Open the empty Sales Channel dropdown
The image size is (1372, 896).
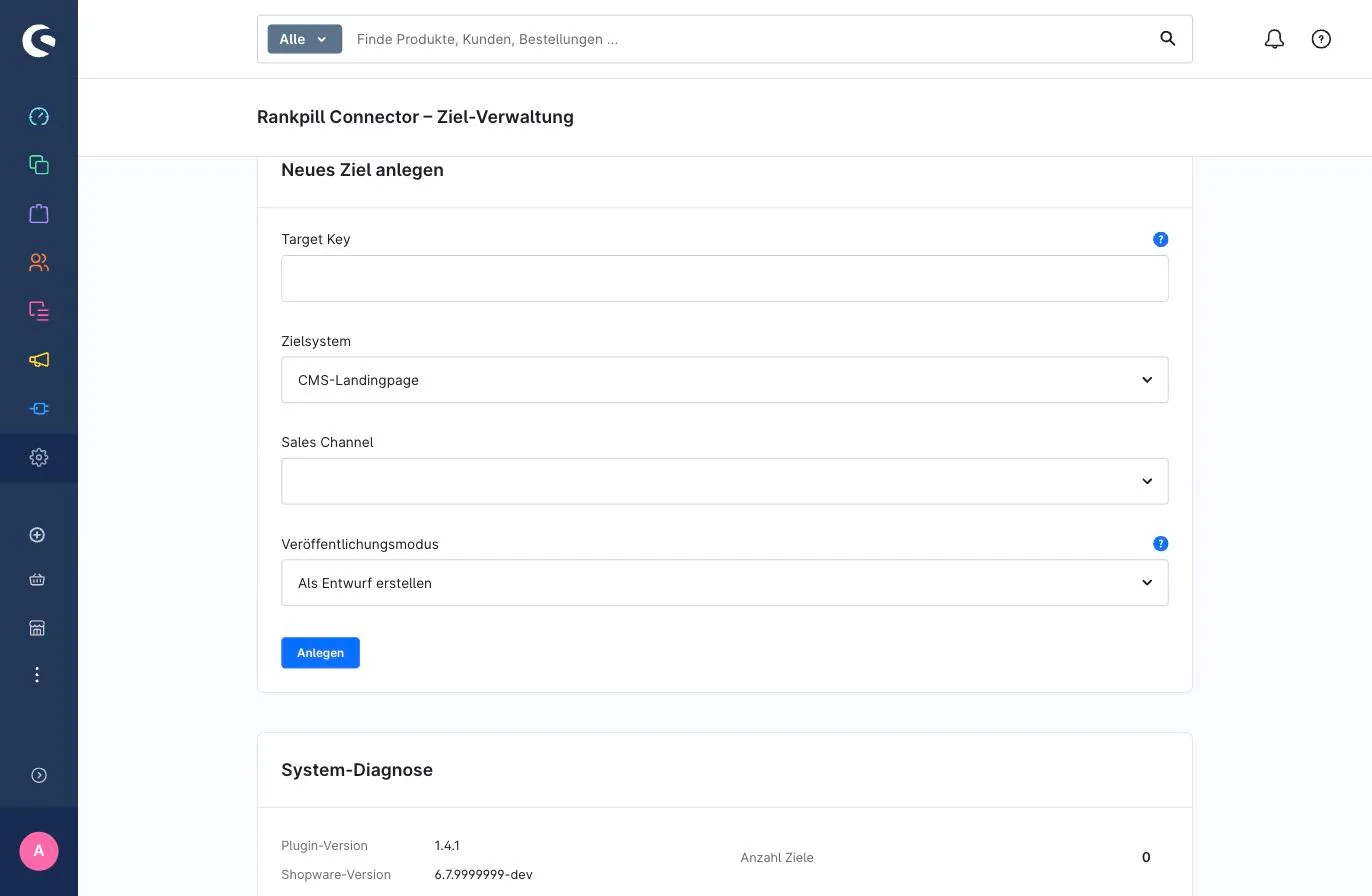click(x=725, y=481)
